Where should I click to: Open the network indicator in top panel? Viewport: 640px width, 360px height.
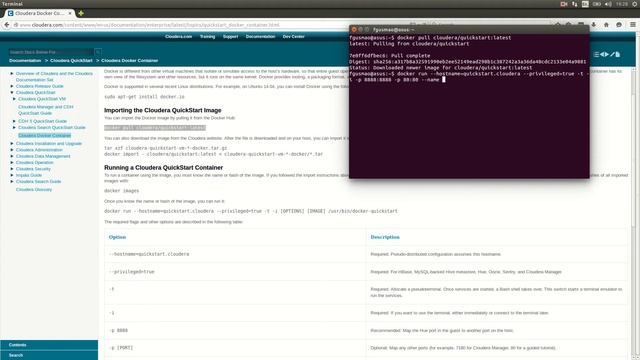575,4
